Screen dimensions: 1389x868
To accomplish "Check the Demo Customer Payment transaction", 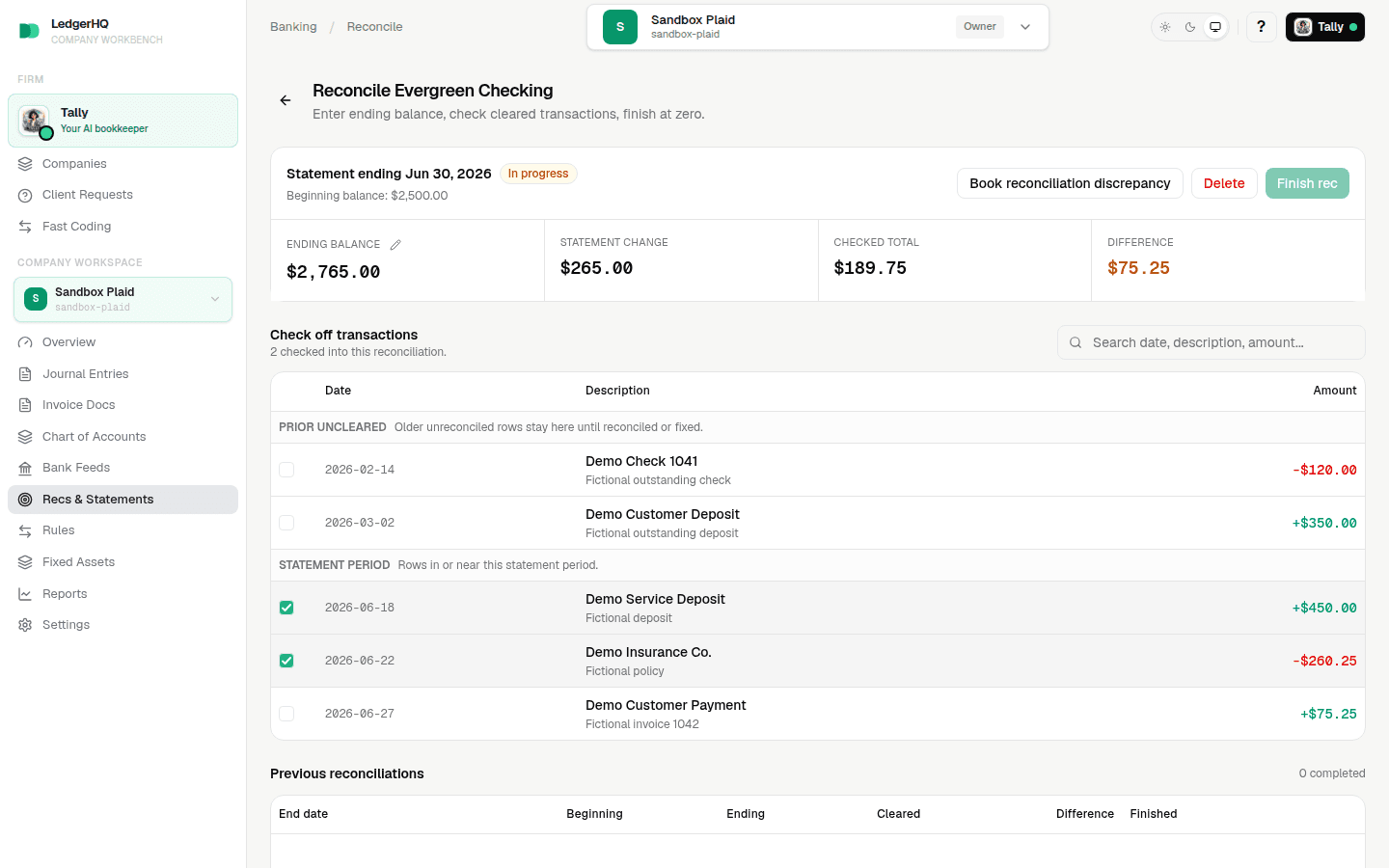I will click(x=286, y=714).
